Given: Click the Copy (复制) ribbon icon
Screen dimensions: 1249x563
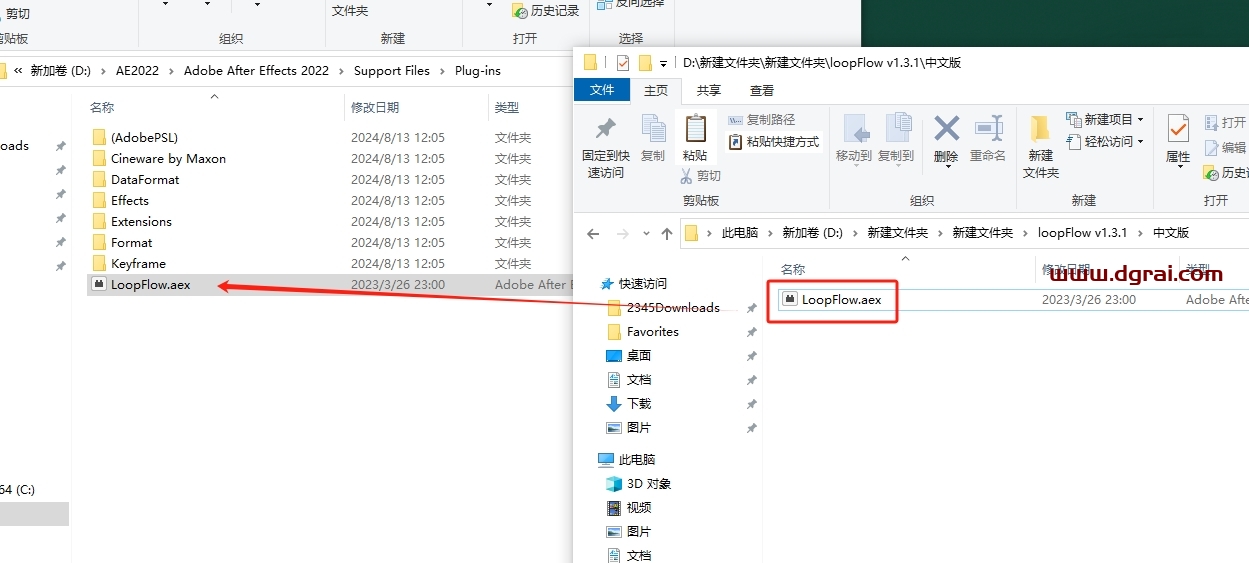Looking at the screenshot, I should (653, 129).
